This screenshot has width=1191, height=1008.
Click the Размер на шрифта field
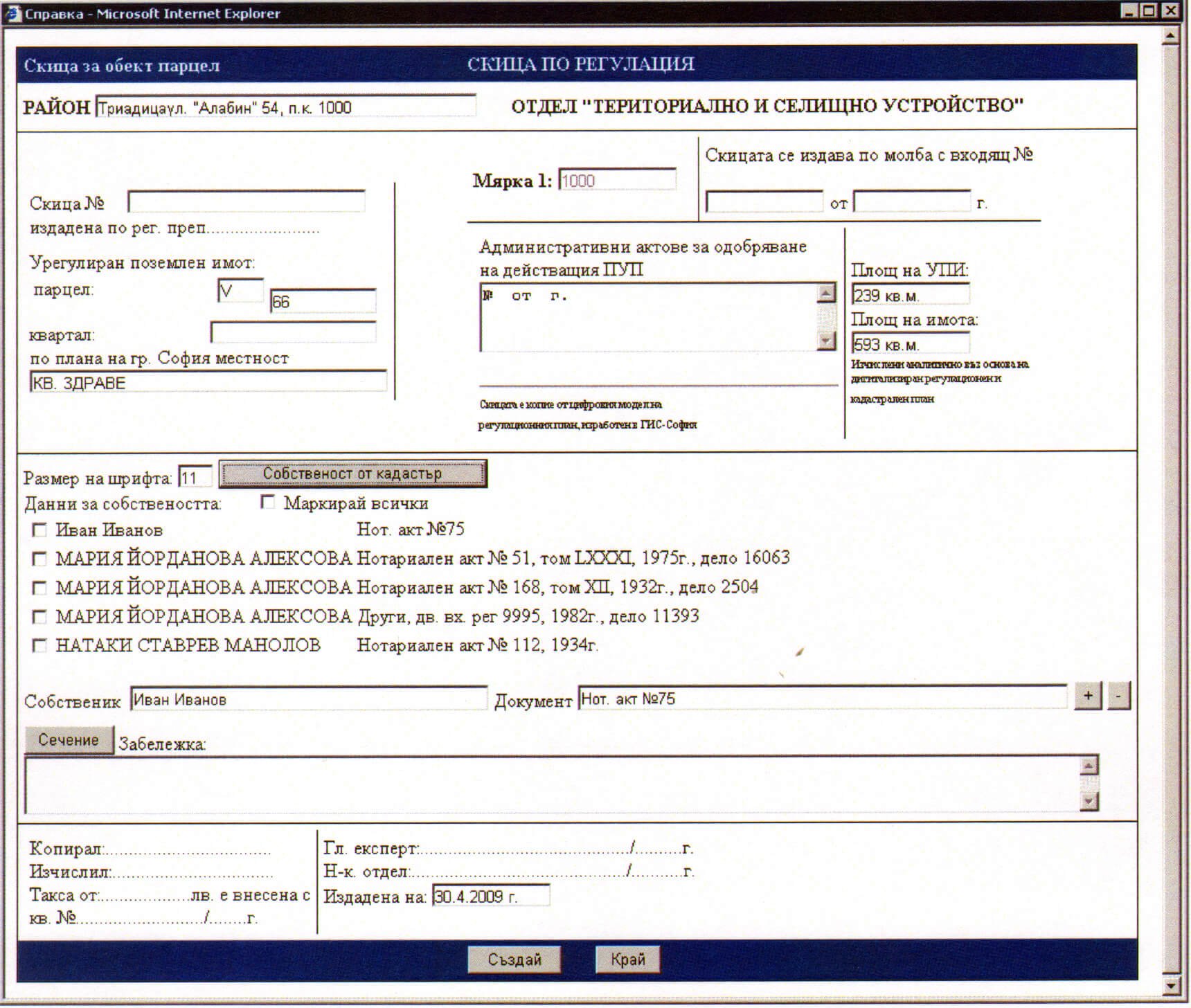(195, 477)
